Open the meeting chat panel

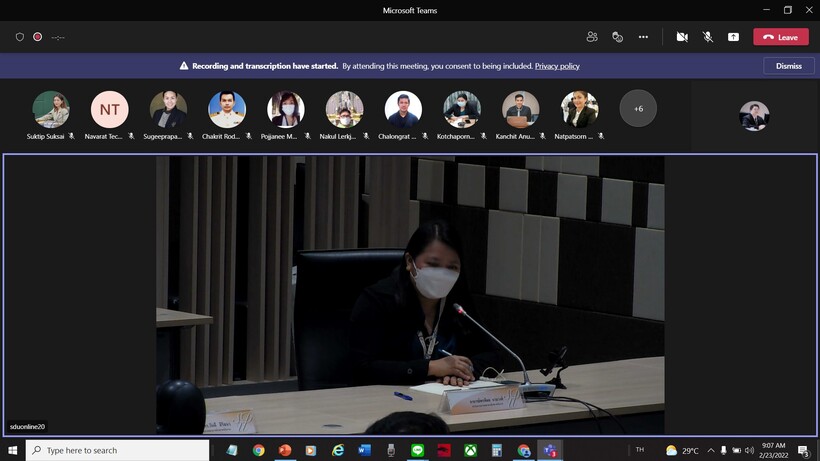tap(617, 37)
